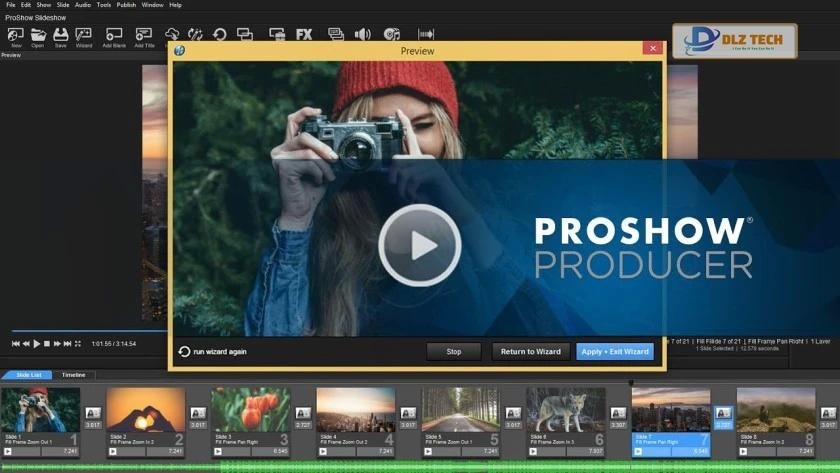Select the Slide 8 hilltop thumbnail

776,410
